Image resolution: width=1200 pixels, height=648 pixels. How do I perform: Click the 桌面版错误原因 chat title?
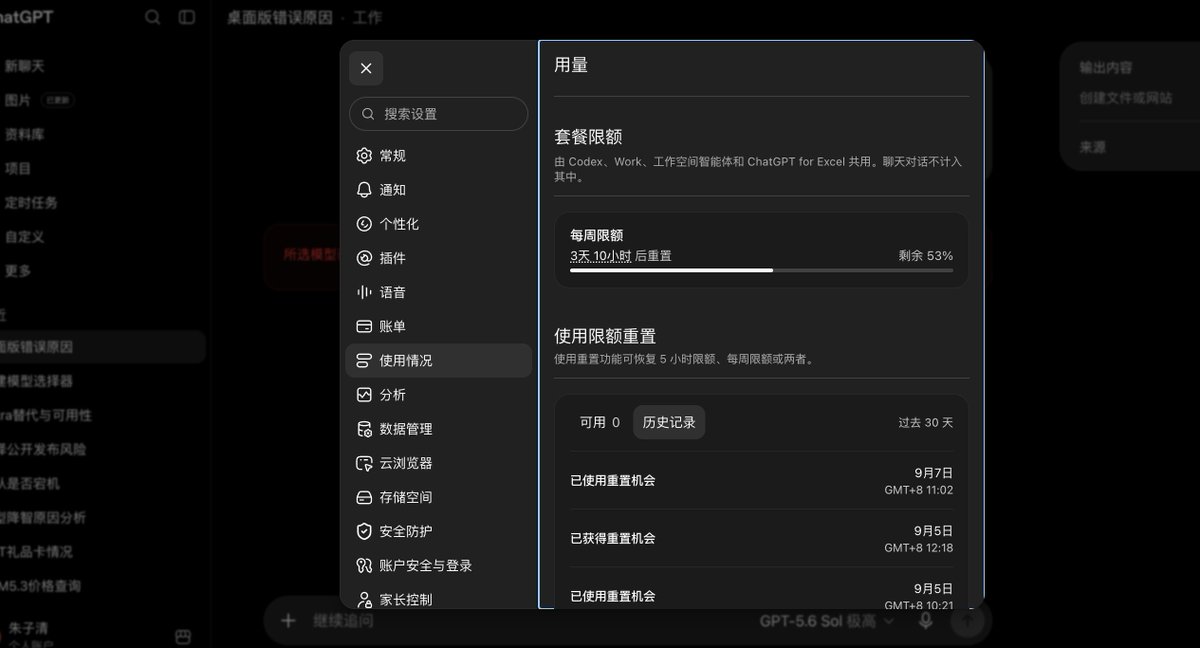(279, 17)
